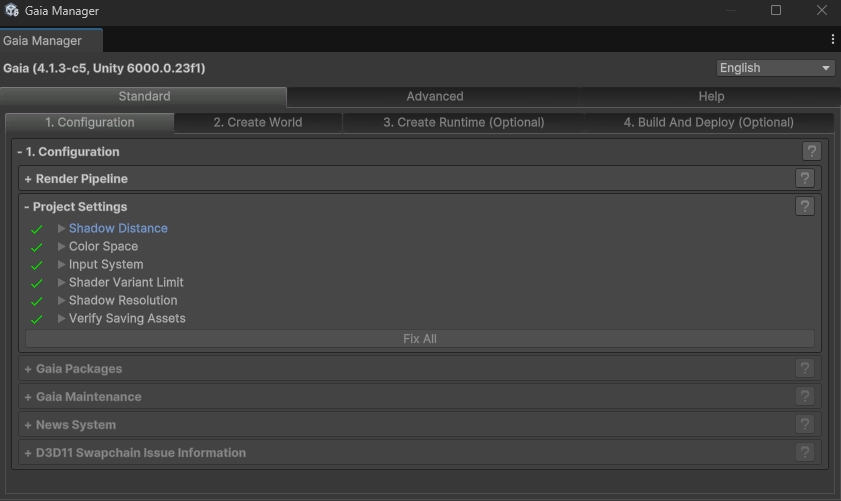Open the English language dropdown

(775, 68)
